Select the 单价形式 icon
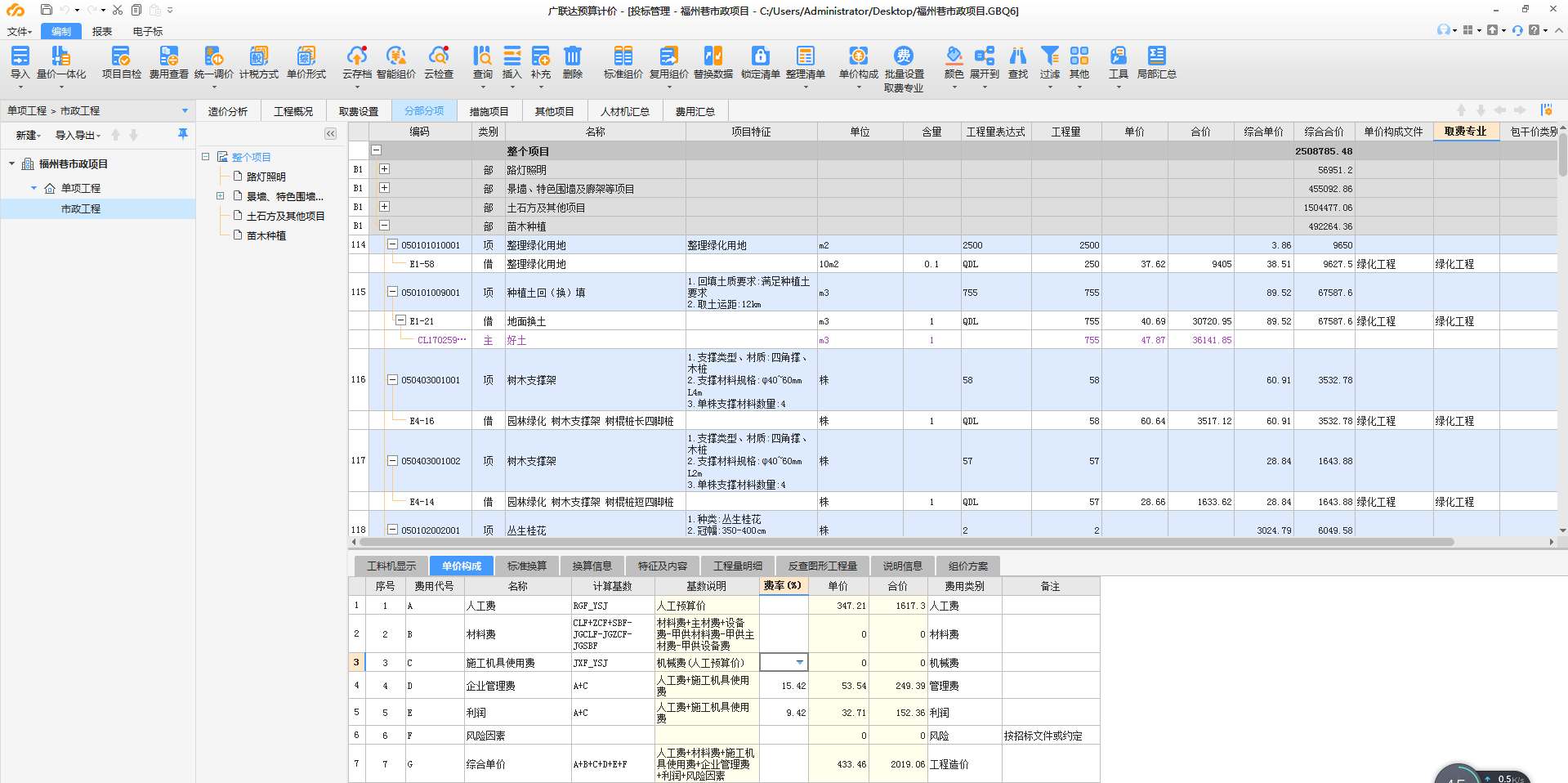Screen dimensions: 1568x783 [x=306, y=63]
